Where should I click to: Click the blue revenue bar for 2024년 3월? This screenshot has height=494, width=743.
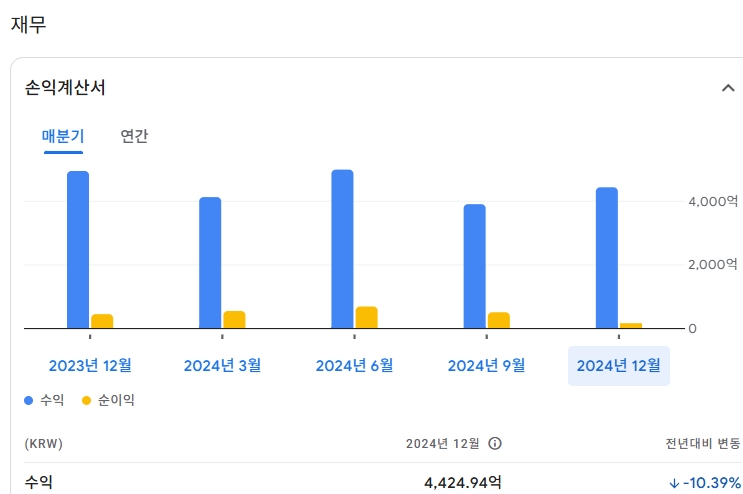click(x=210, y=262)
